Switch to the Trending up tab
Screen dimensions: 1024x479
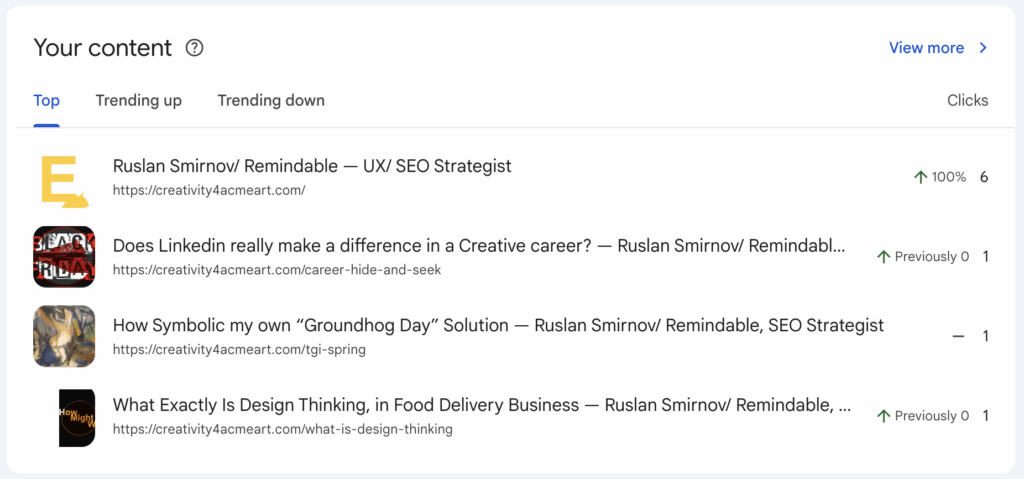tap(138, 100)
